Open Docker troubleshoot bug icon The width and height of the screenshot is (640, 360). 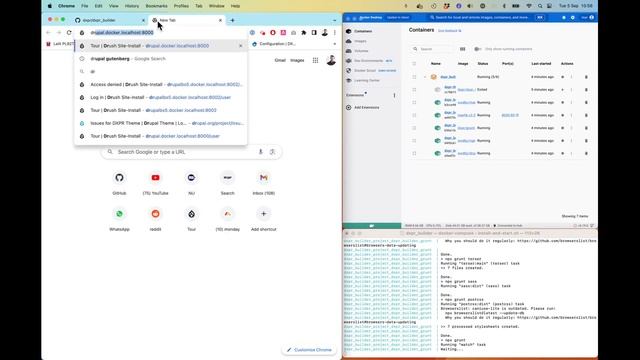[x=564, y=18]
